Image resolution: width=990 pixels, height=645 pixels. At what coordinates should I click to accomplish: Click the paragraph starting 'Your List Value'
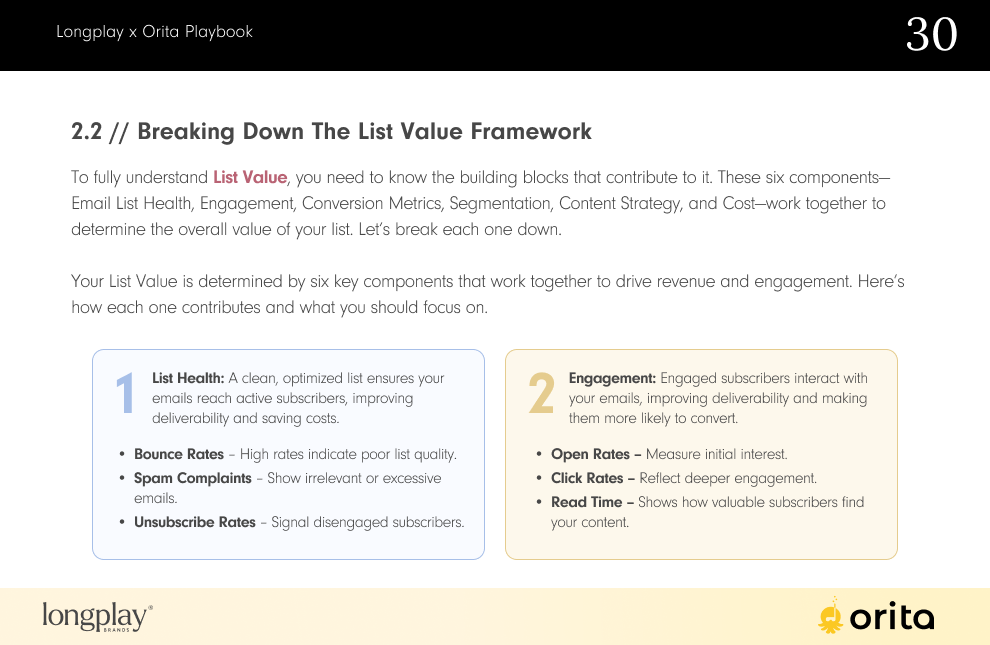pyautogui.click(x=487, y=294)
